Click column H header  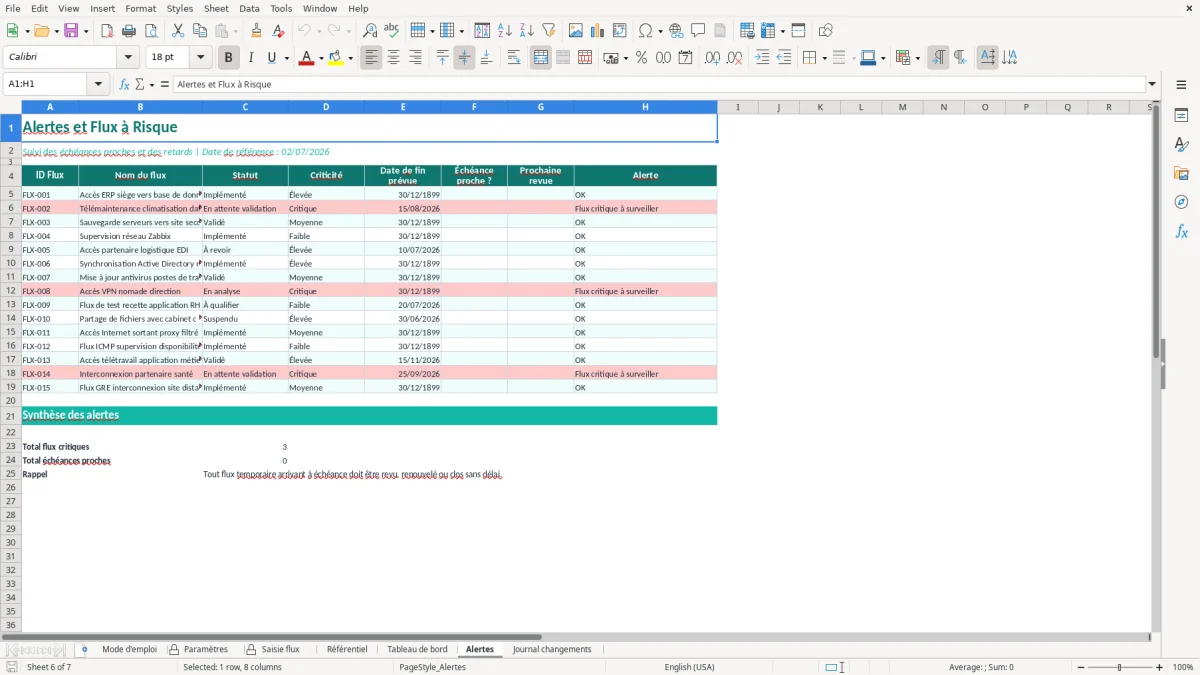pos(645,107)
